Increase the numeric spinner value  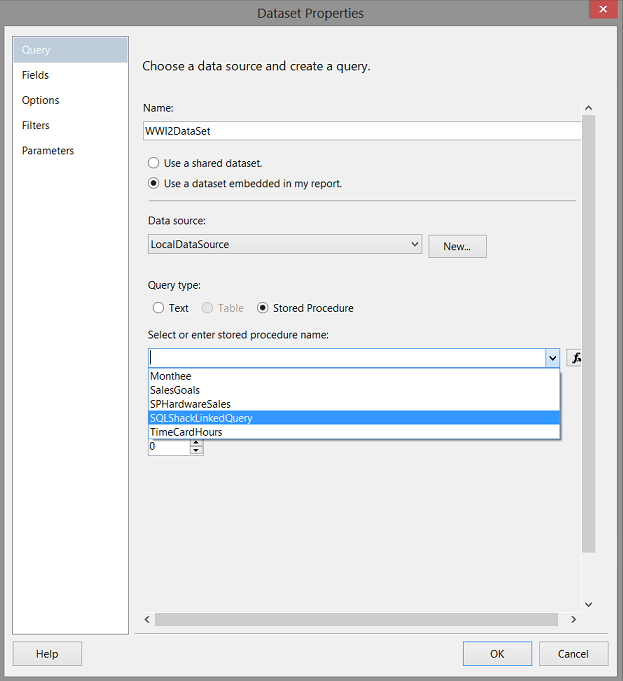(x=196, y=443)
